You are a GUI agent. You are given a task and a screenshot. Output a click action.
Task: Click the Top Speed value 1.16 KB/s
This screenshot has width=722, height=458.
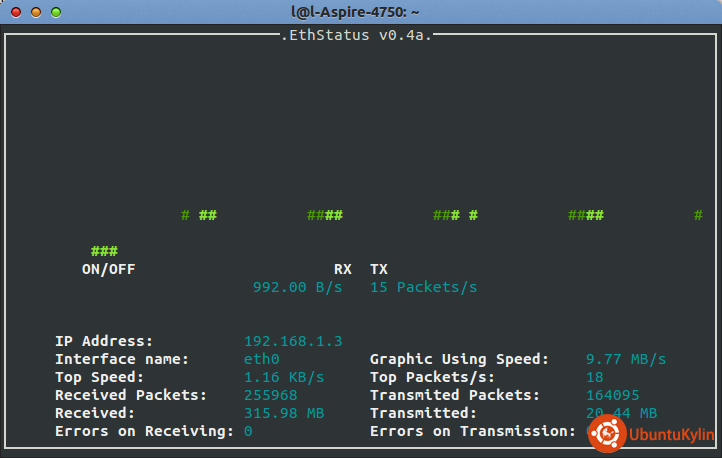[284, 377]
